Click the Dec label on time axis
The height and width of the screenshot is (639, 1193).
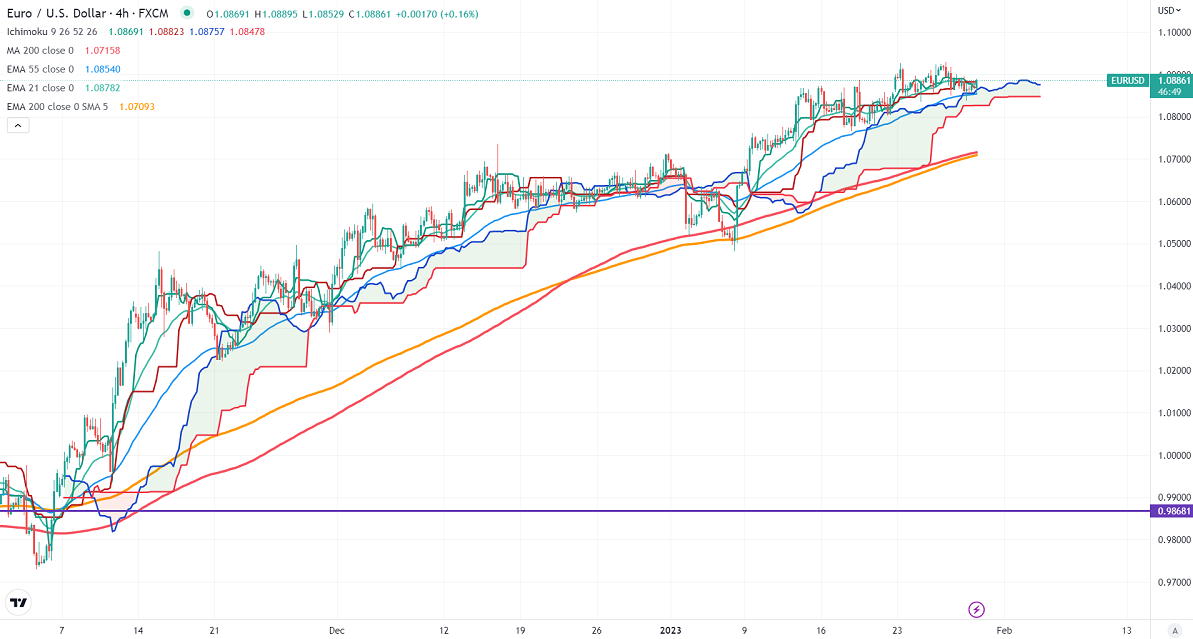[x=336, y=631]
